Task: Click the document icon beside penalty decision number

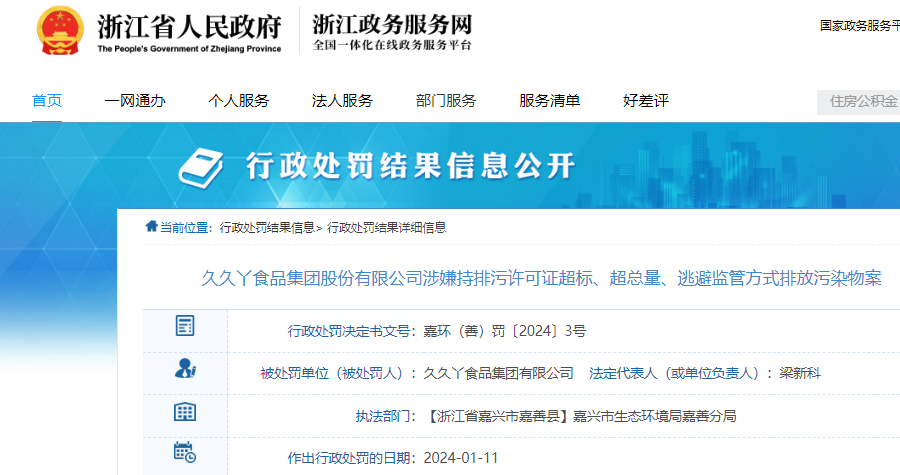Action: pos(185,326)
